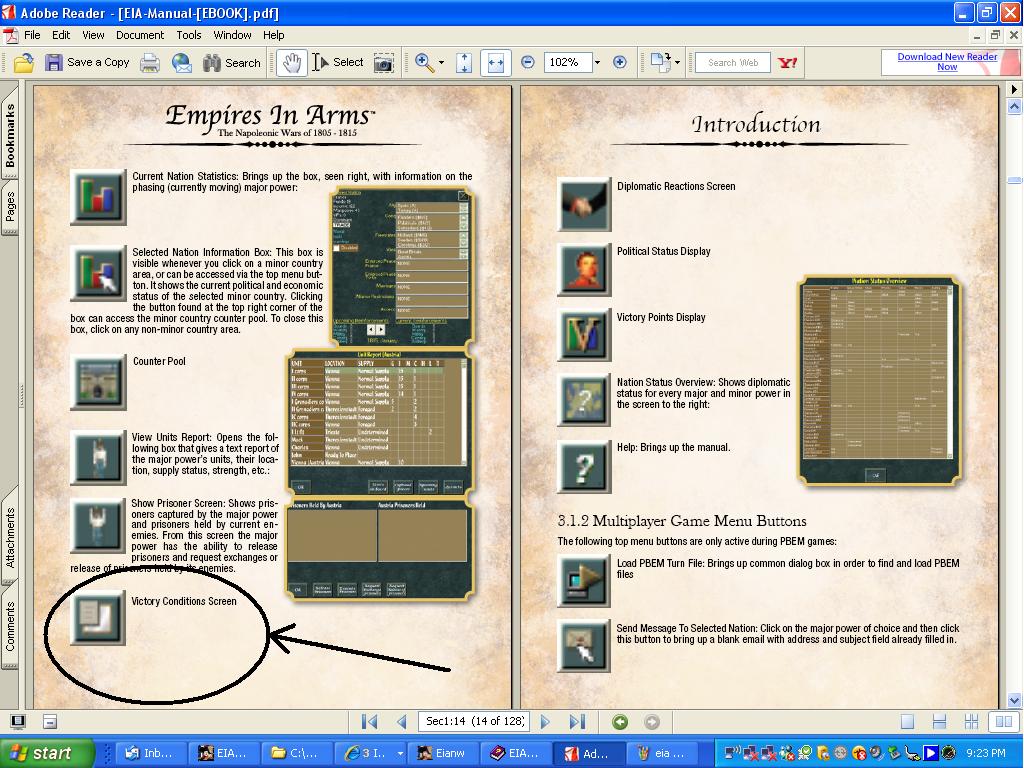Click the Nation Status Overview table image
The width and height of the screenshot is (1024, 768).
click(x=880, y=380)
